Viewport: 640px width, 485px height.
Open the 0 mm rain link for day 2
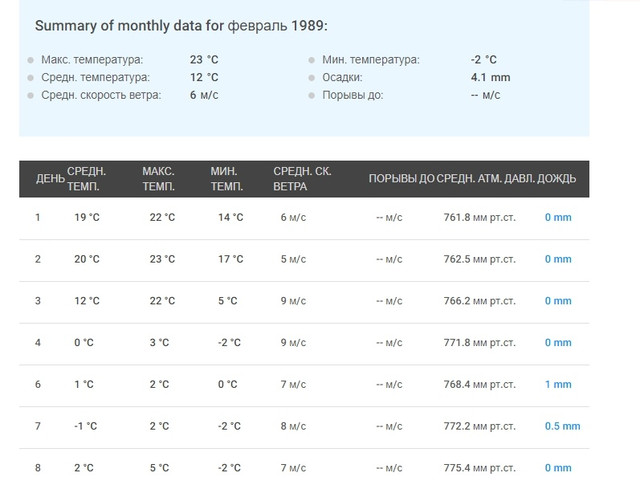coord(558,259)
